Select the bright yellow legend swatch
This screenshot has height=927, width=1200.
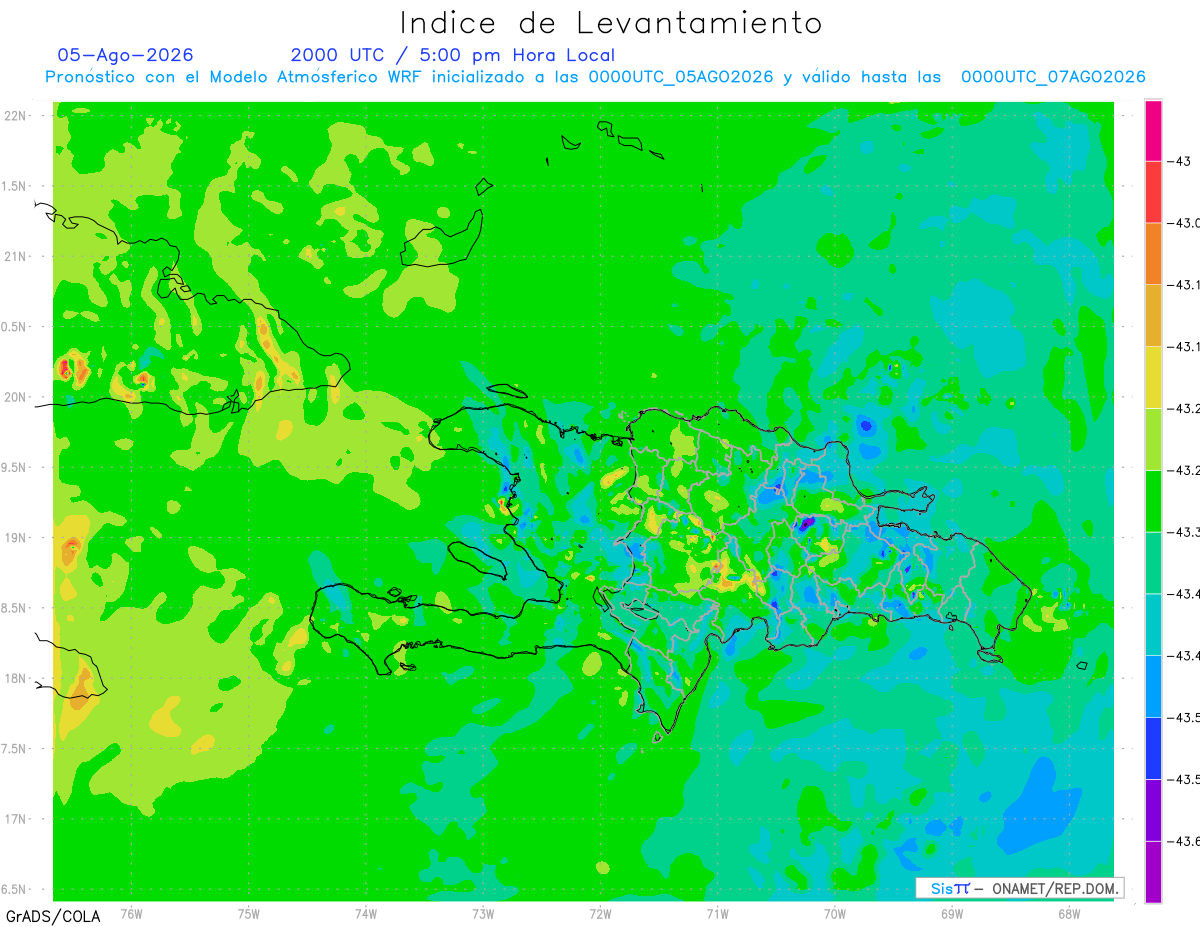1153,377
